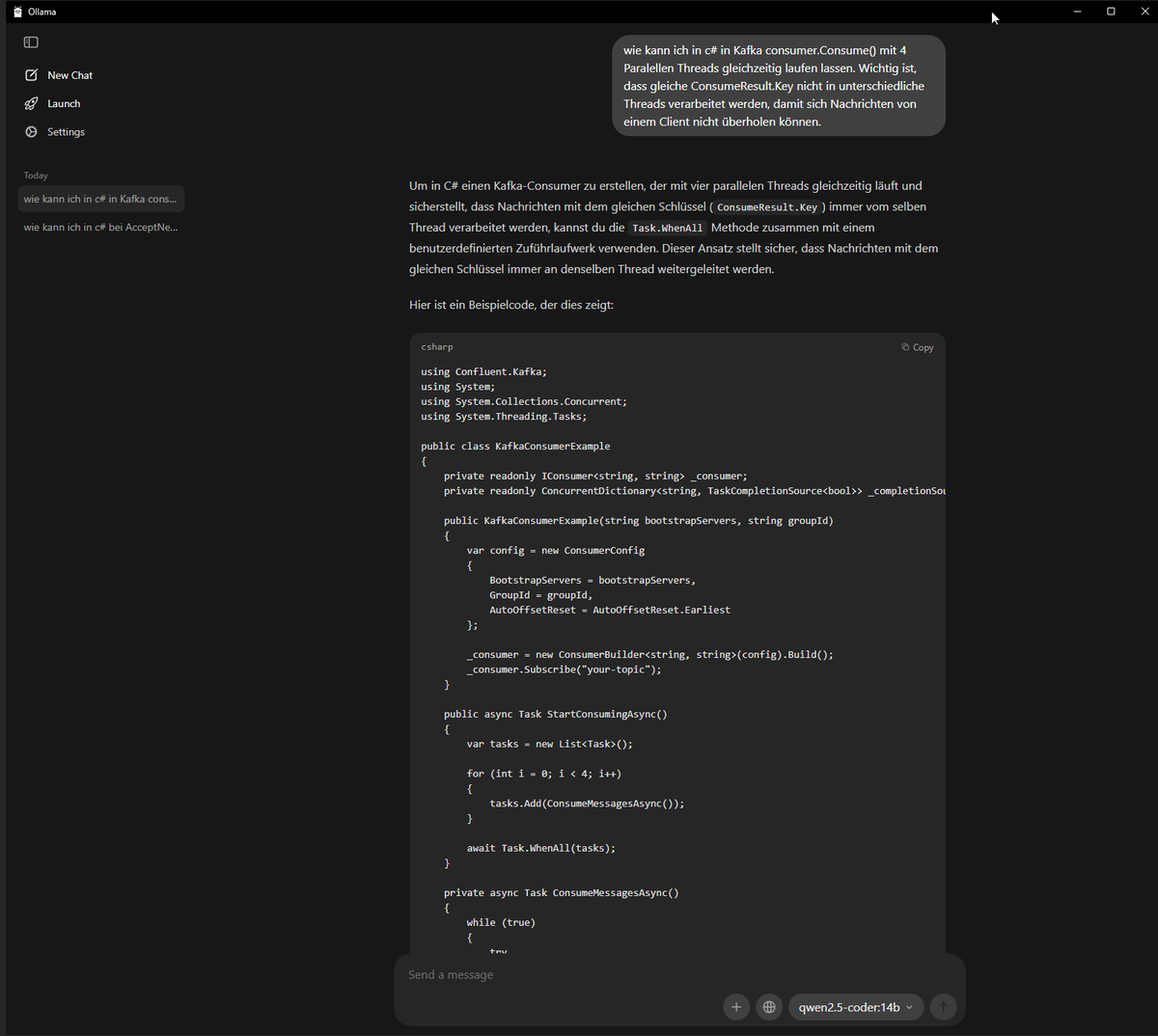Click the line 'tasks.Add(ConsumeMessagesAsync());'
Image resolution: width=1158 pixels, height=1036 pixels.
tap(587, 804)
